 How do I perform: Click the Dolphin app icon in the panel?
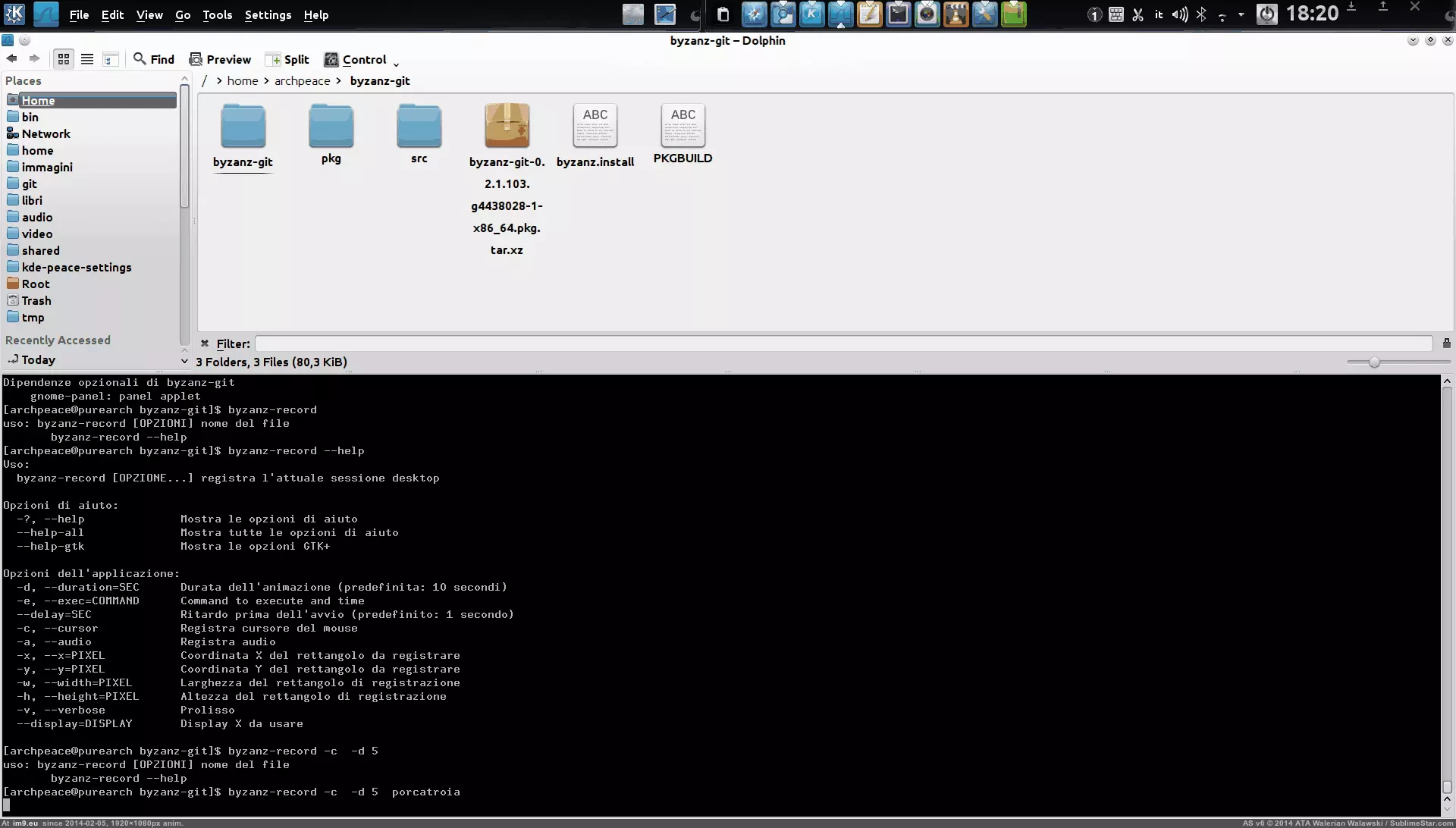coord(45,14)
